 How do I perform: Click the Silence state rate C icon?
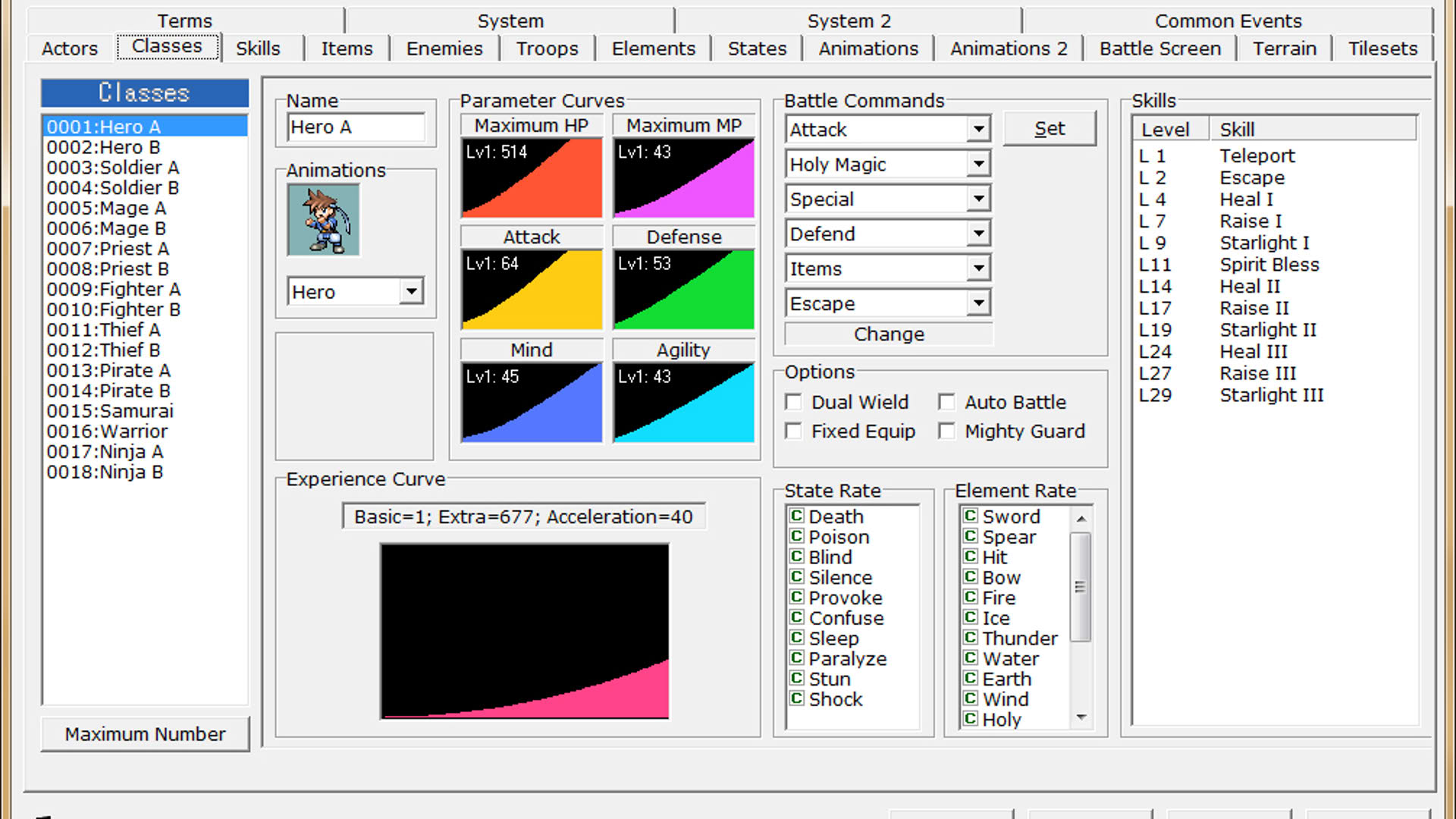tap(796, 576)
